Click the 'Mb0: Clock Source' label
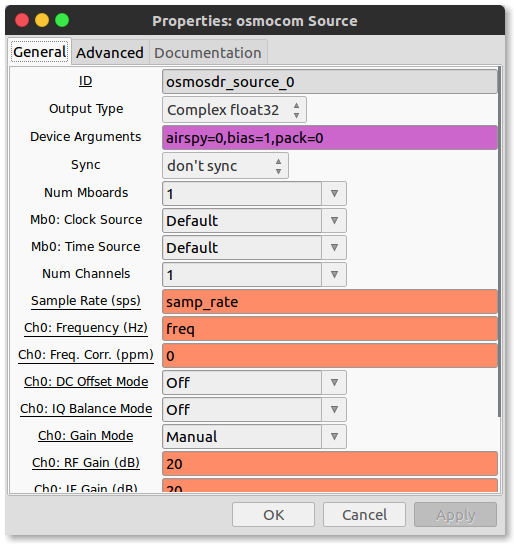514x544 pixels. click(x=86, y=220)
